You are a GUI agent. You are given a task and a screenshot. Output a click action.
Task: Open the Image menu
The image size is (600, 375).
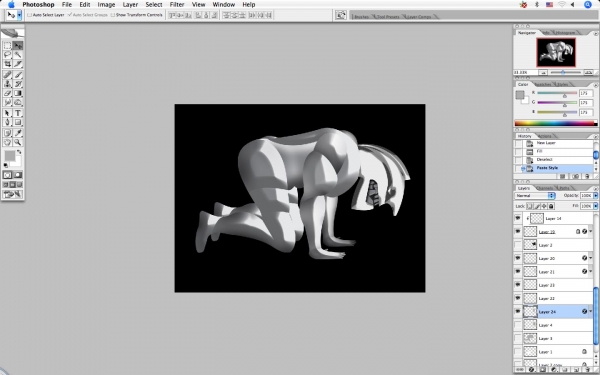(106, 5)
